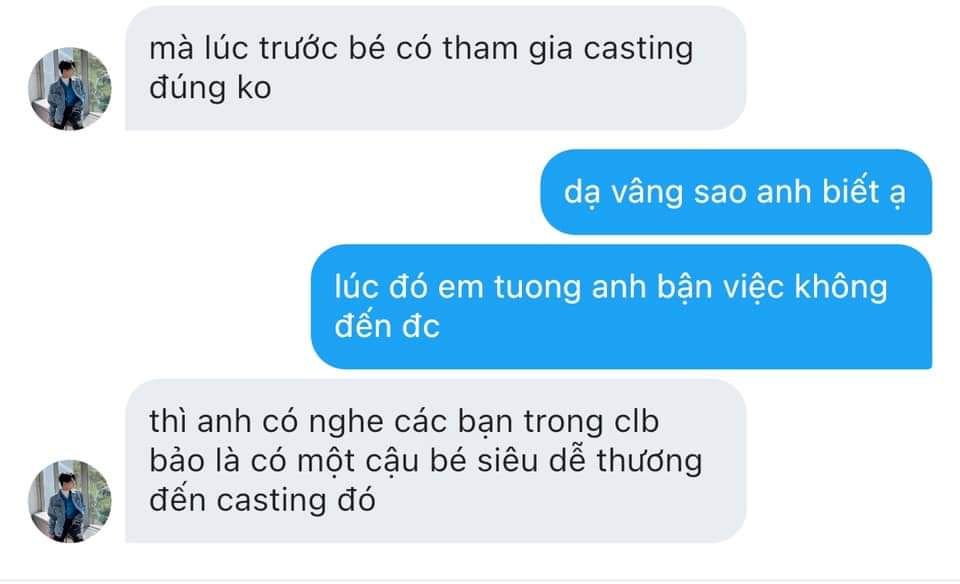Click the text "đến đc" in the blue bubble
960x584 pixels.
pos(387,326)
